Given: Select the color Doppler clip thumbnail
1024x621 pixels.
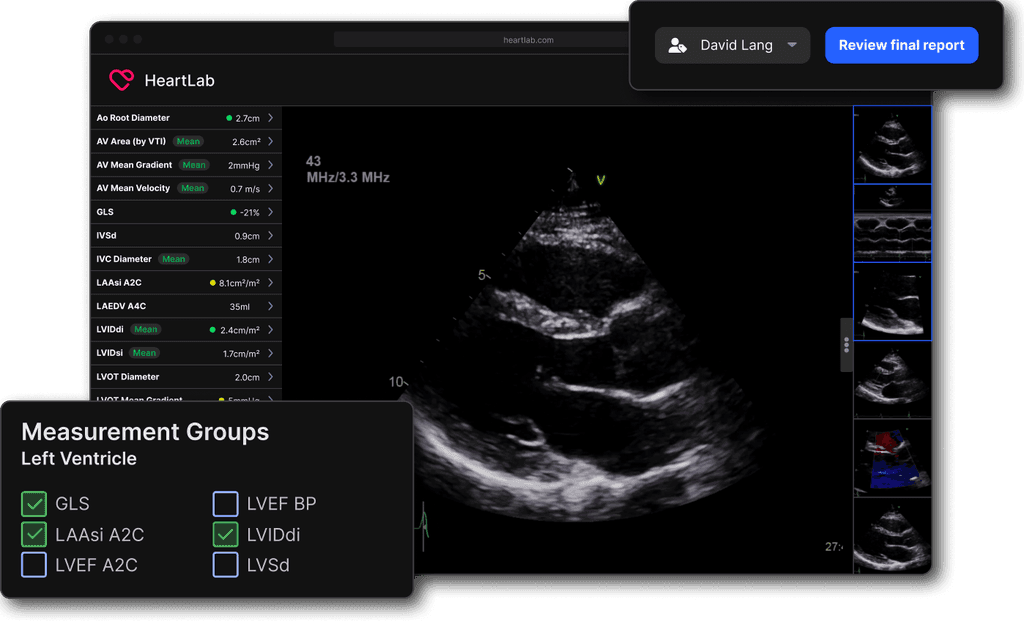Looking at the screenshot, I should [891, 457].
